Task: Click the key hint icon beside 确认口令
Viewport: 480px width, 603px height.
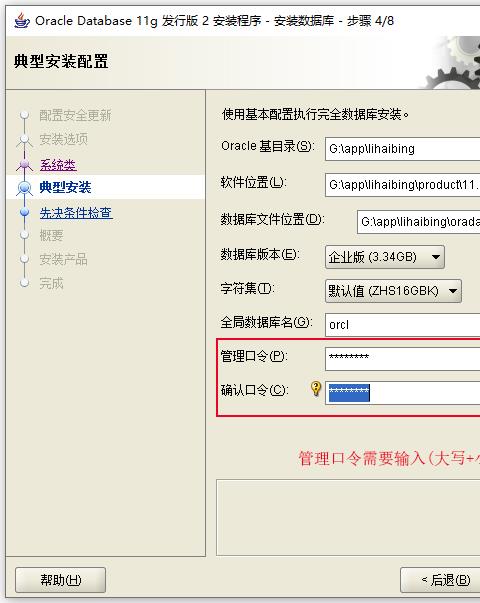Action: click(316, 389)
